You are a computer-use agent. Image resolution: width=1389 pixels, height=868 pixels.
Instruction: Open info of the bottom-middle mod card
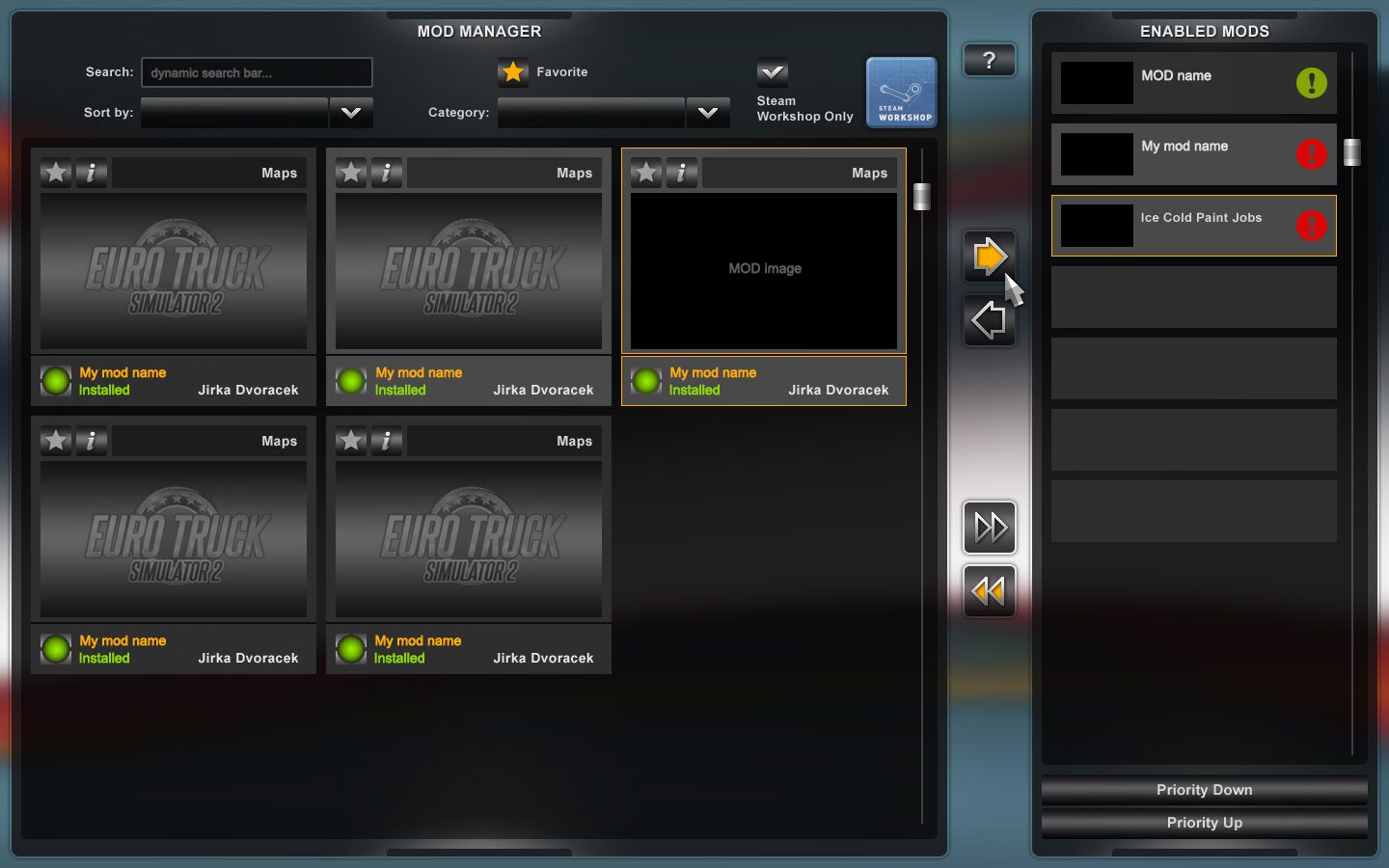coord(387,441)
